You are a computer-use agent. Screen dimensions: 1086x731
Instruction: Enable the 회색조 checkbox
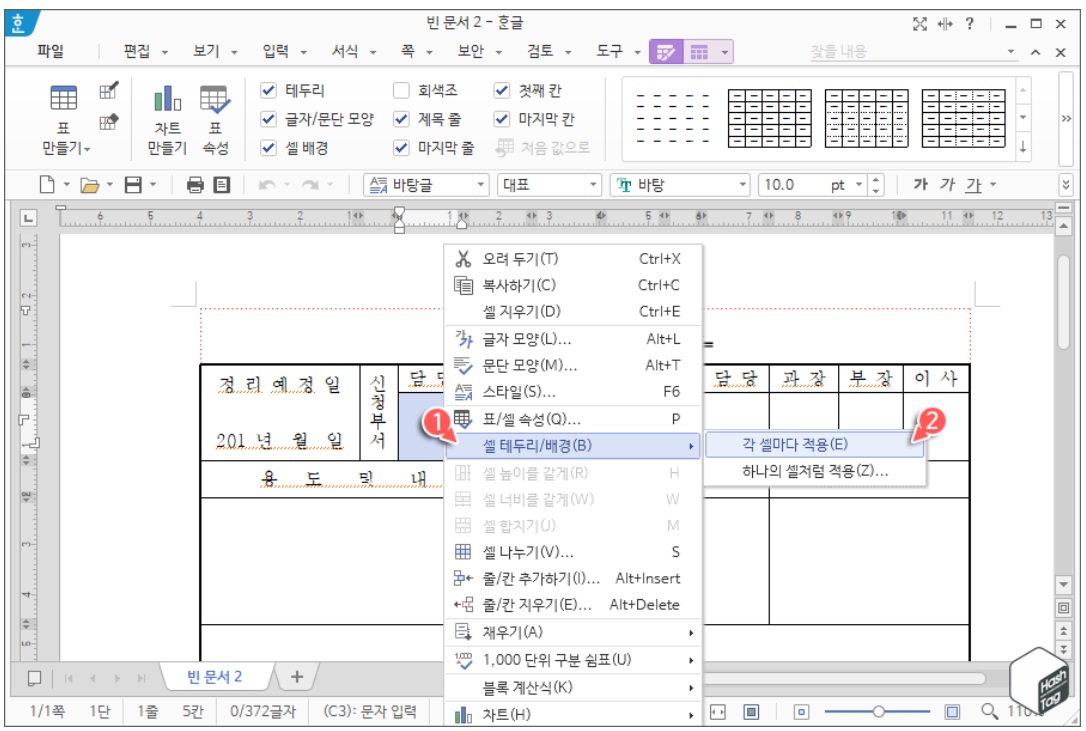click(x=401, y=90)
